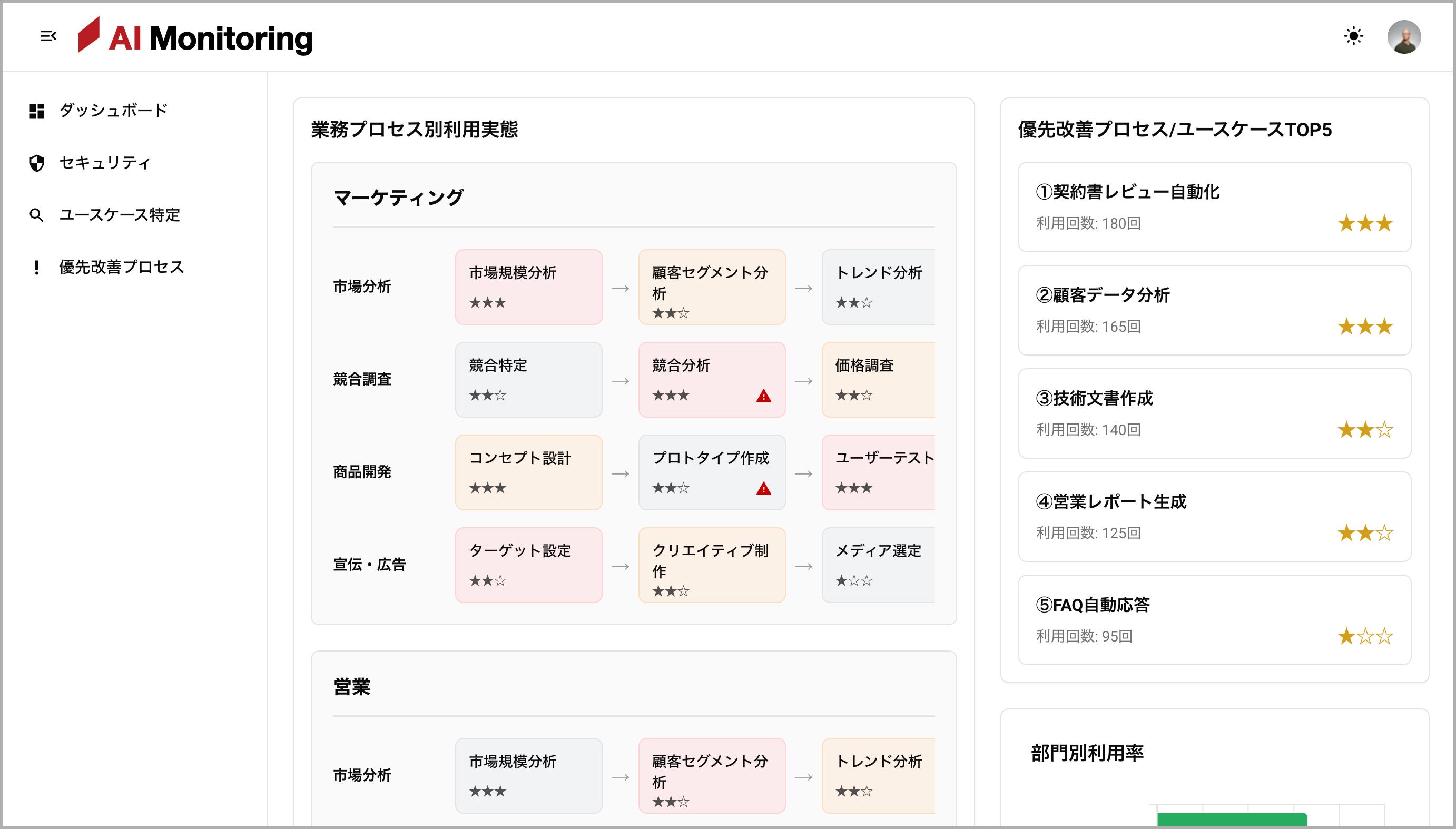
Task: Click the ユースケース特定 magnifier icon
Action: click(x=36, y=215)
